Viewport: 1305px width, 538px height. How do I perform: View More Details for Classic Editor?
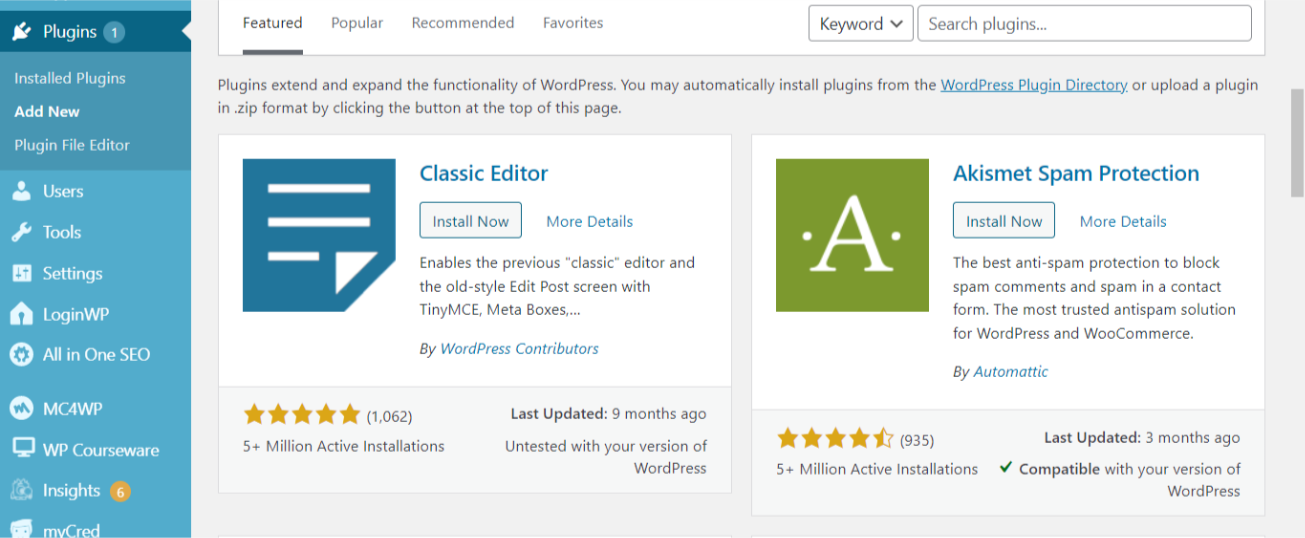pos(589,222)
